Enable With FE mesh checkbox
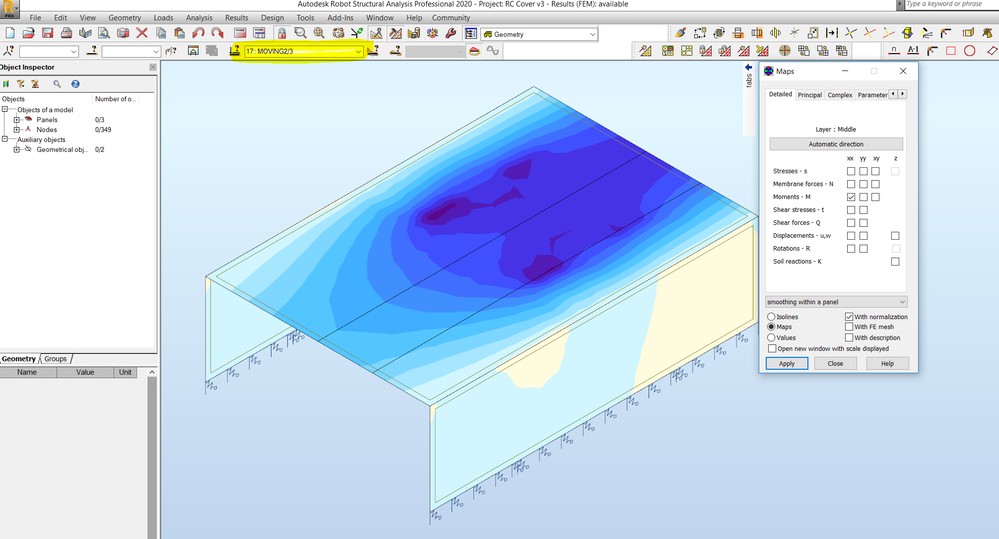This screenshot has height=539, width=999. click(849, 327)
